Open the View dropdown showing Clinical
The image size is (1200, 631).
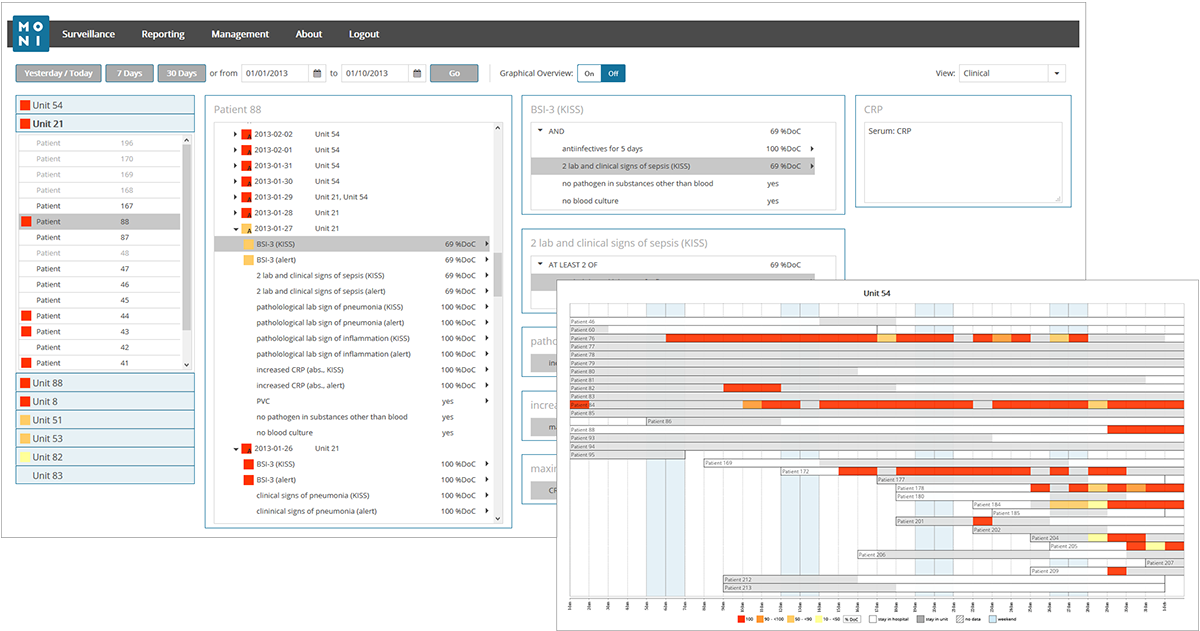tap(1056, 74)
